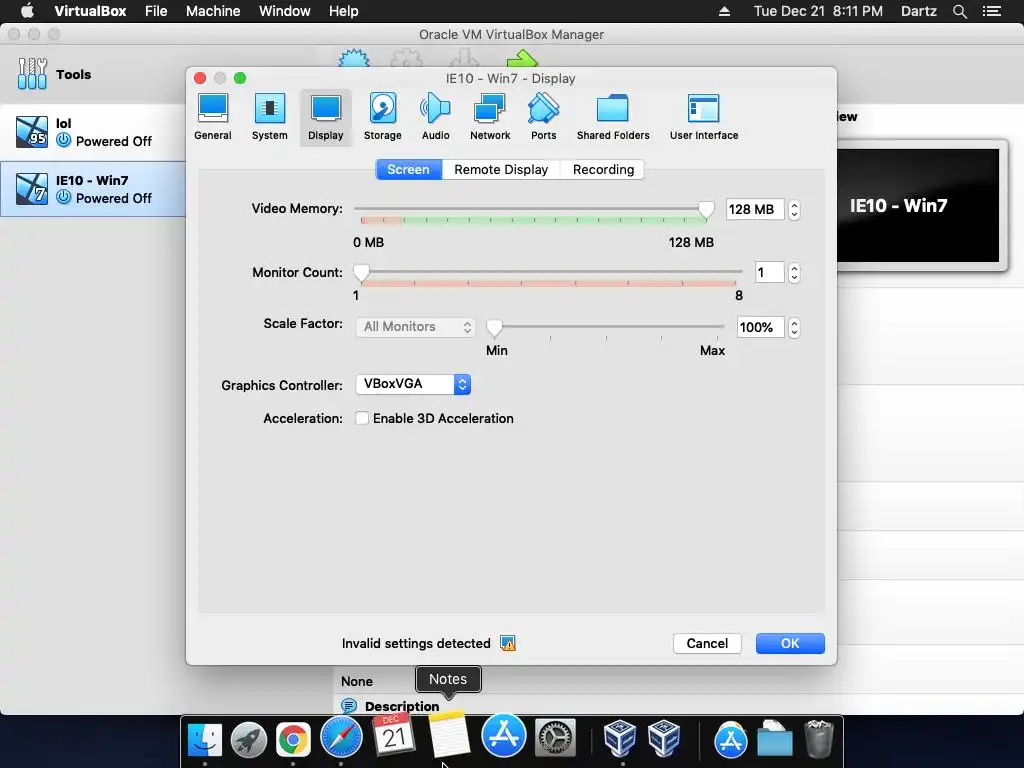Open the Storage settings section
The image size is (1024, 768).
click(383, 117)
